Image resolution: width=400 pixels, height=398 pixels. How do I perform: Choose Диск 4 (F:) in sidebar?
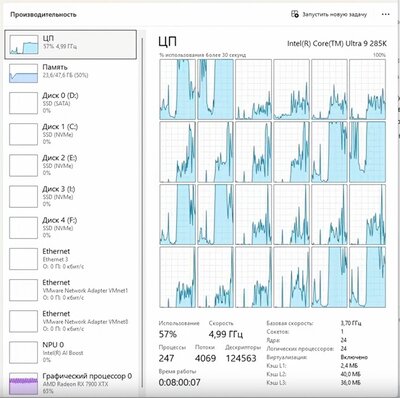tap(70, 228)
